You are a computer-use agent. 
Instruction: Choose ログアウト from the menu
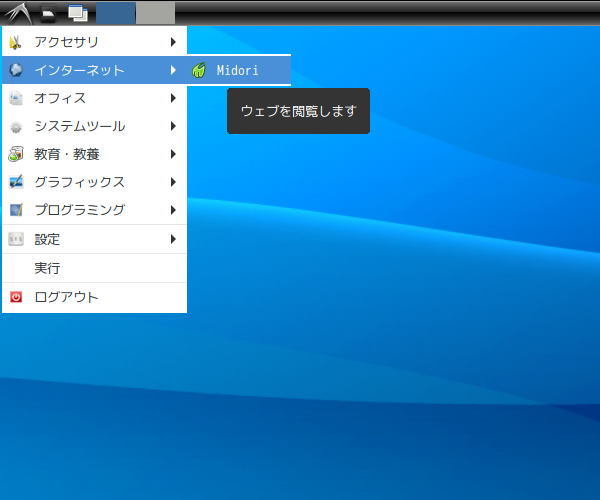95,297
